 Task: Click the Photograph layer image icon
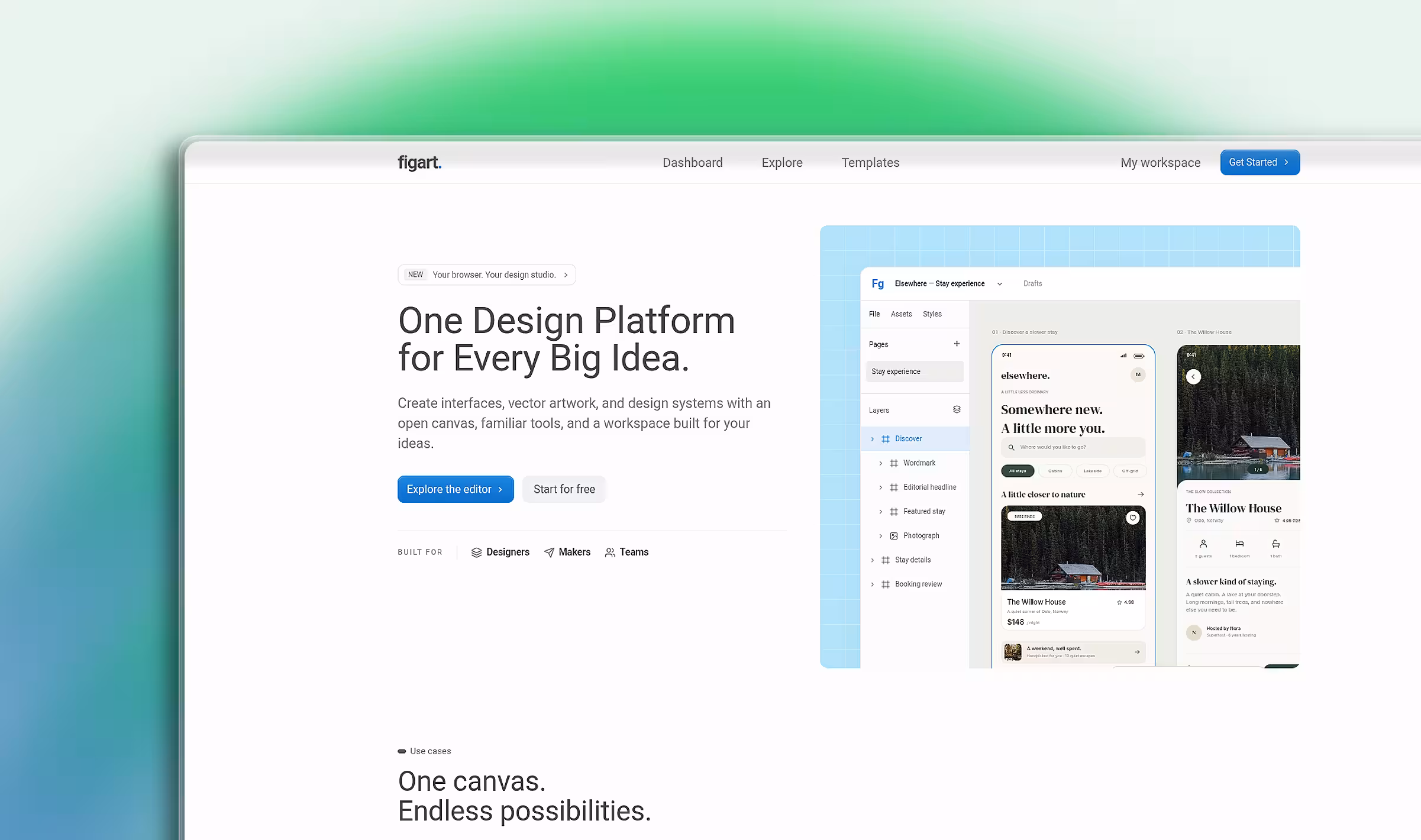point(894,536)
